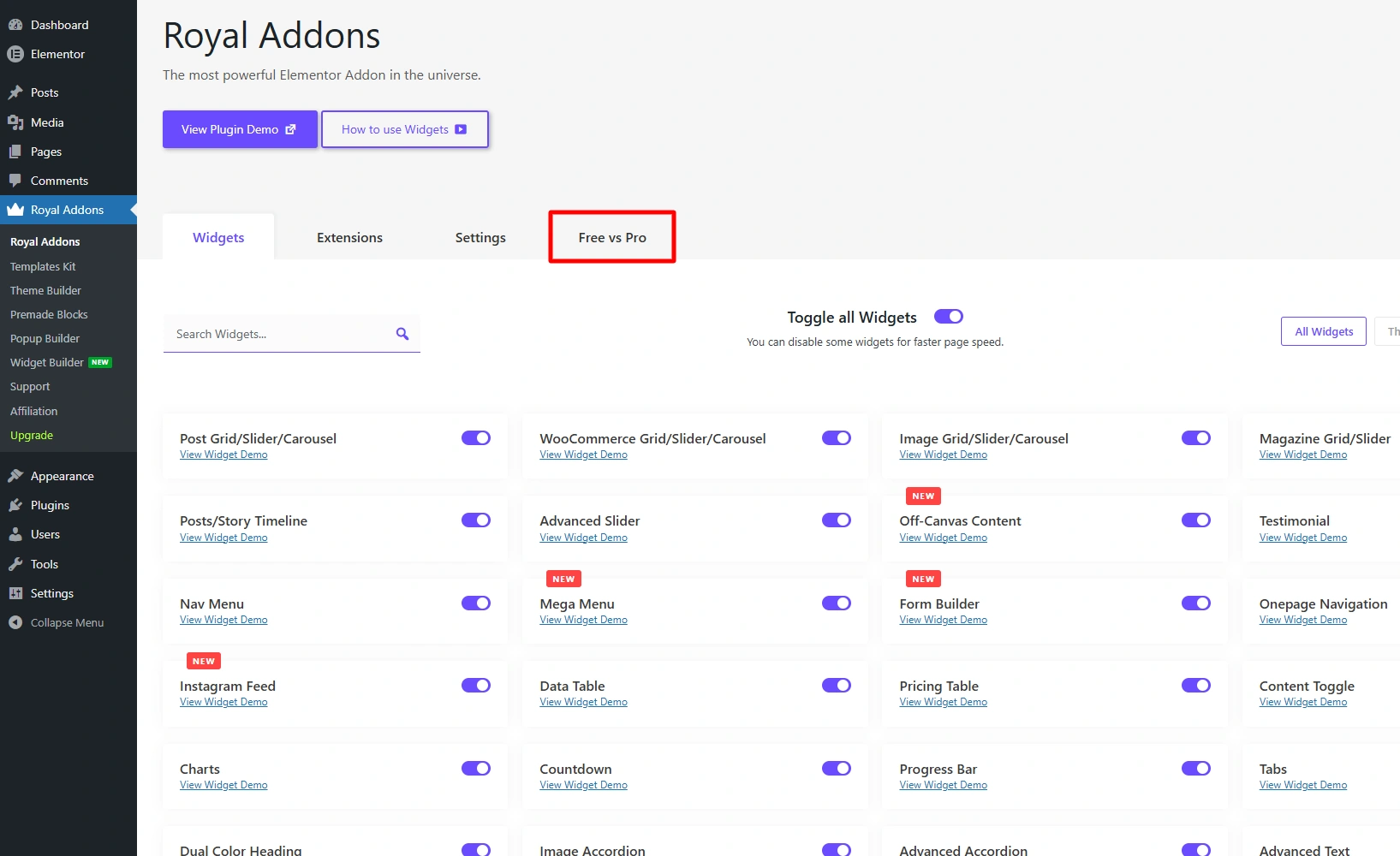Toggle the Advanced Slider widget switch

(x=837, y=520)
